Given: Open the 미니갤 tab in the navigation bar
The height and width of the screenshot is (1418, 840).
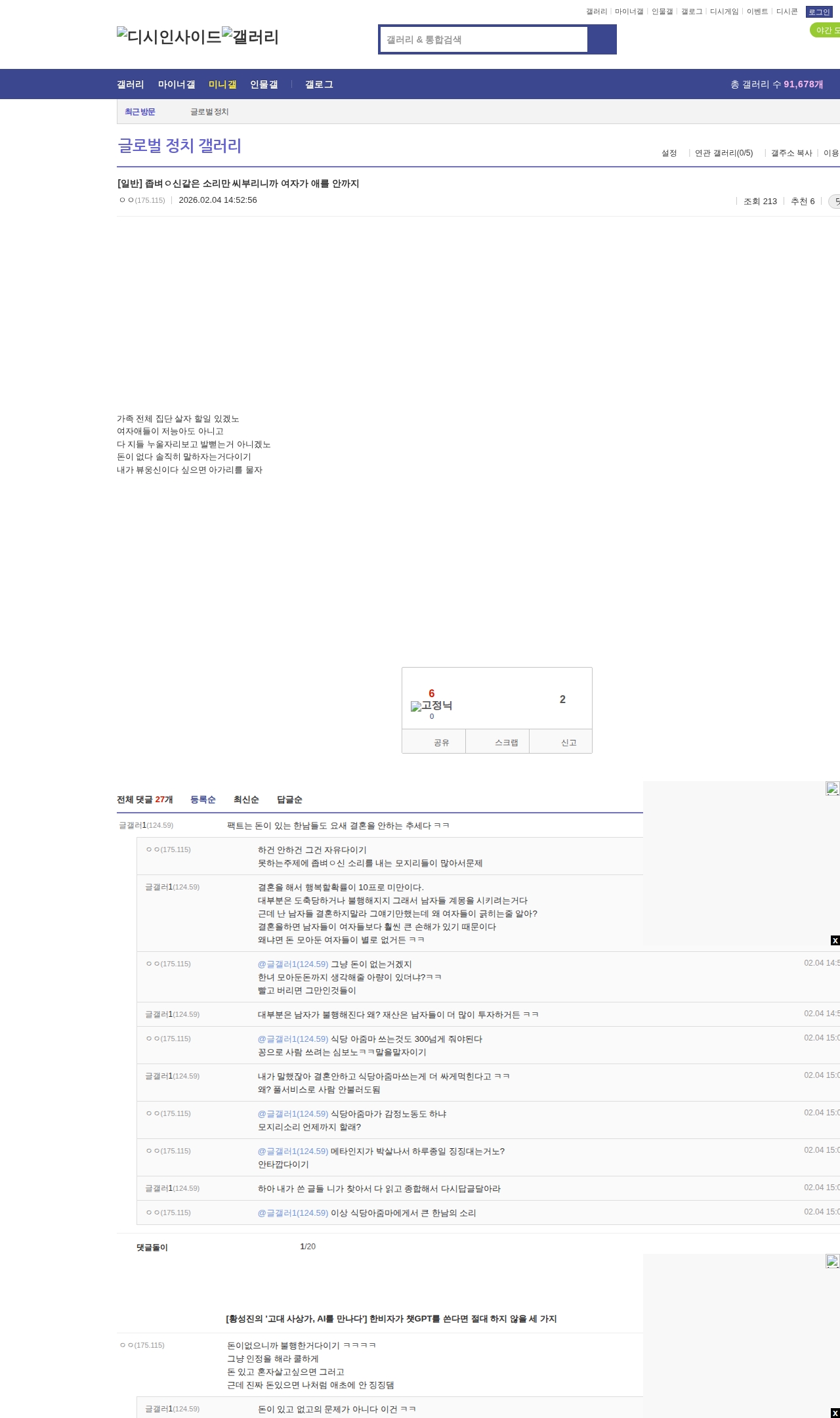Looking at the screenshot, I should click(x=222, y=85).
